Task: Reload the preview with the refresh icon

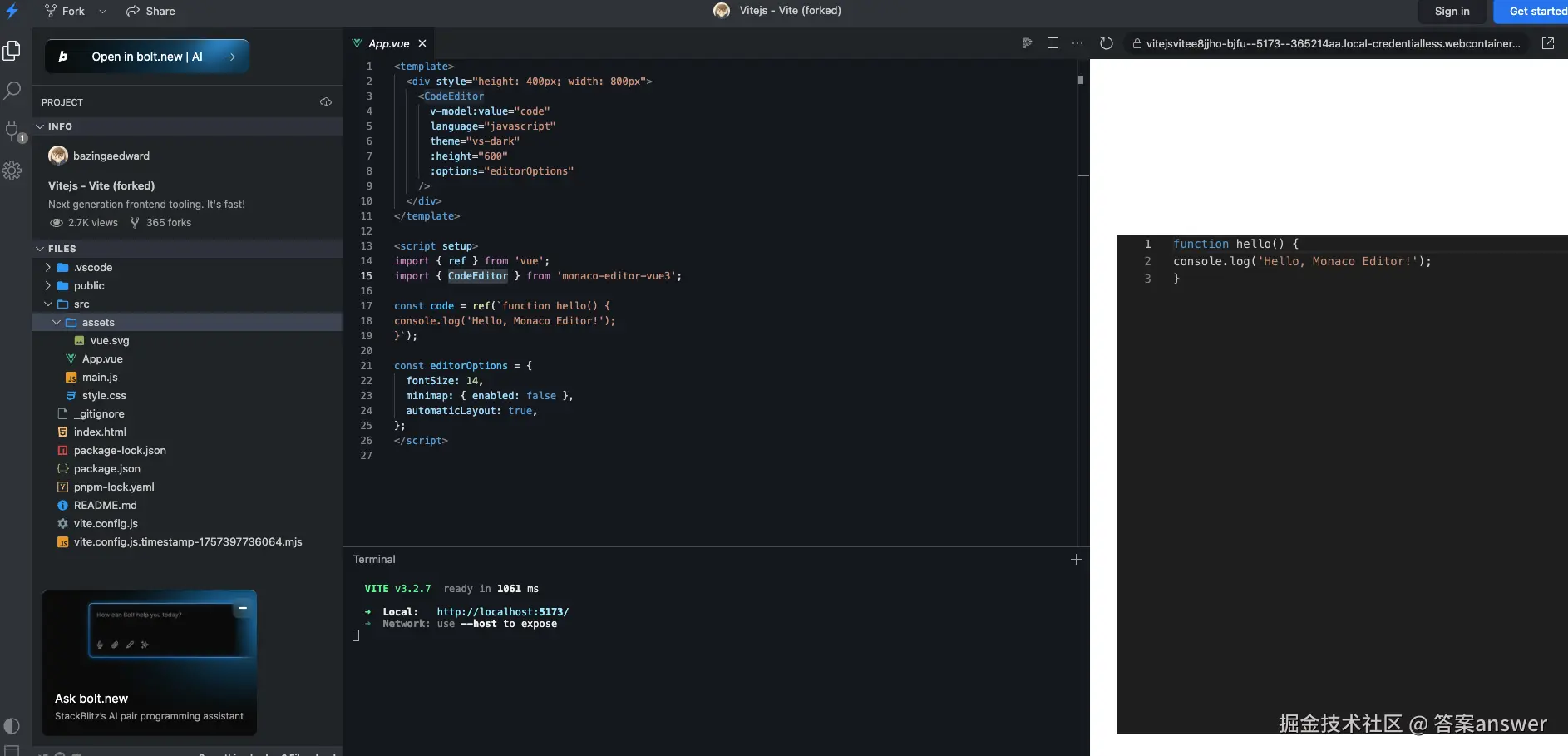Action: 1106,43
